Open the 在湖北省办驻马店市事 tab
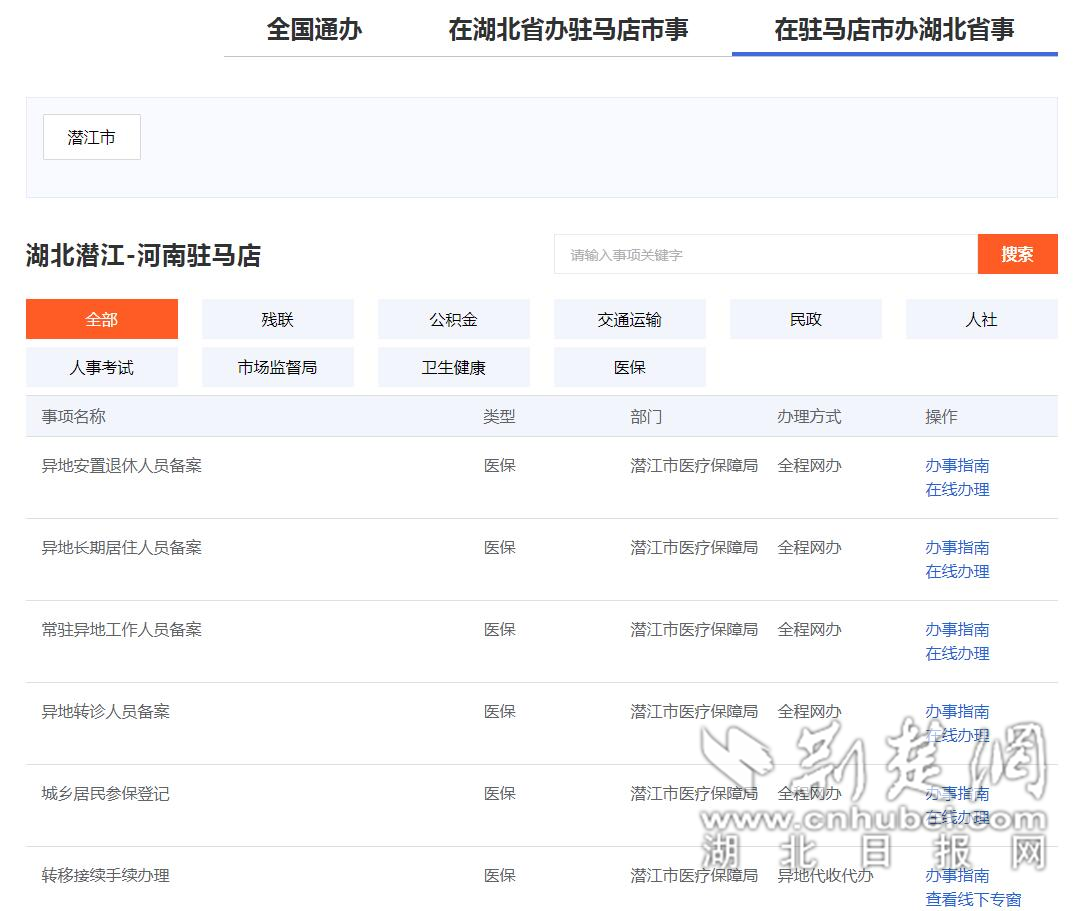Screen dimensions: 1073x911 pos(568,30)
